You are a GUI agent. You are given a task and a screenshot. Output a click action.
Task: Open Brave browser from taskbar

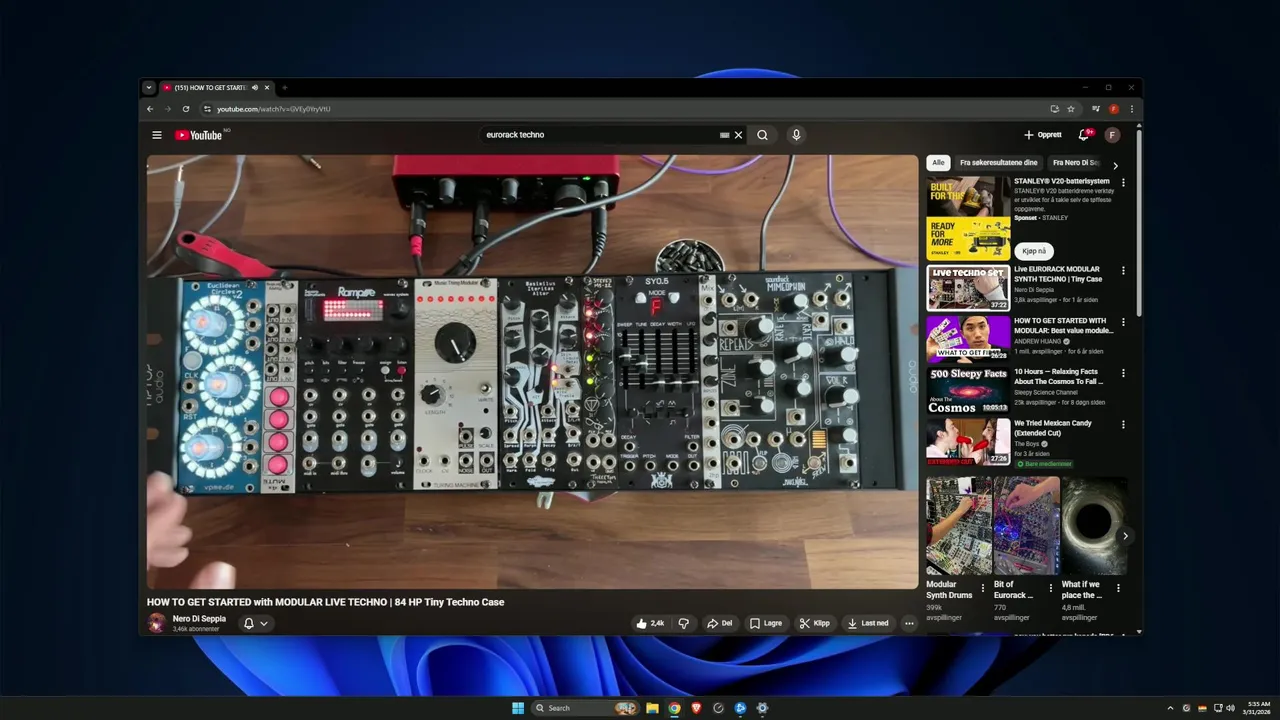(x=696, y=708)
